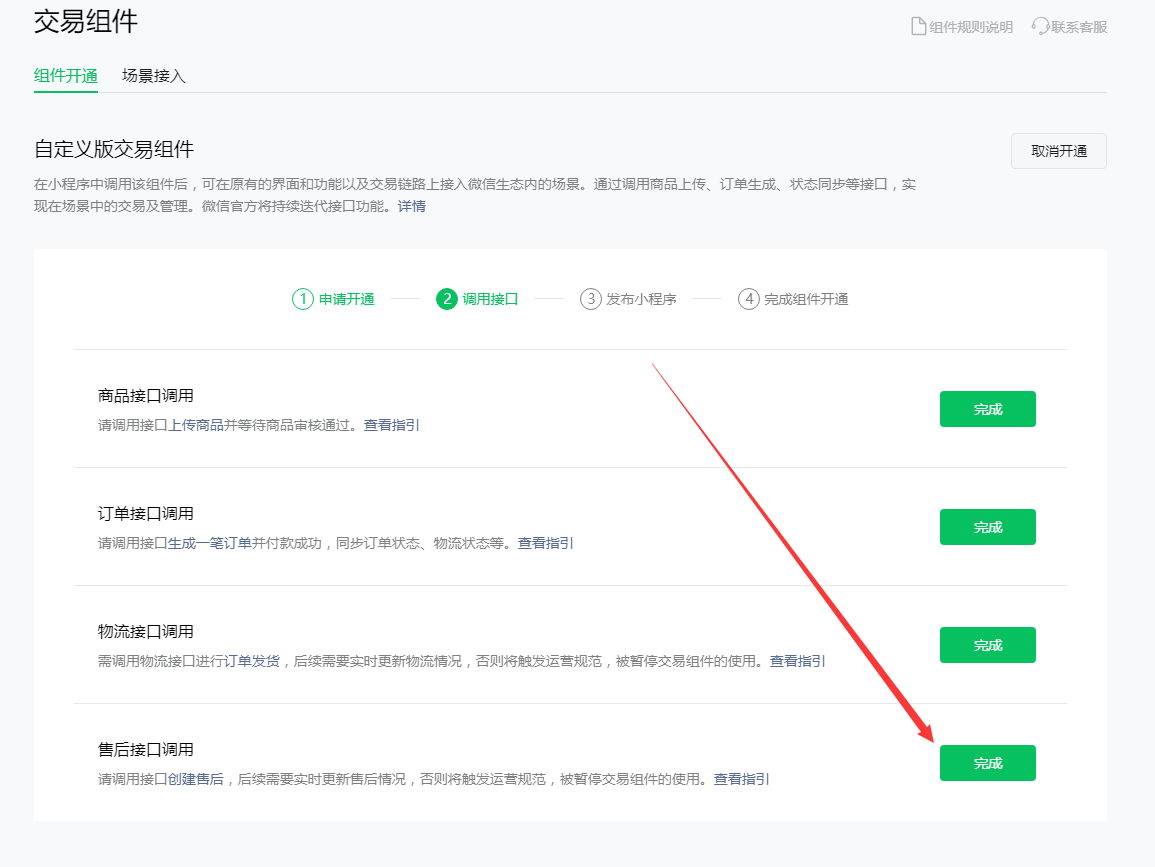Click the 组件规则说明 text link
The height and width of the screenshot is (867, 1155).
(x=971, y=27)
